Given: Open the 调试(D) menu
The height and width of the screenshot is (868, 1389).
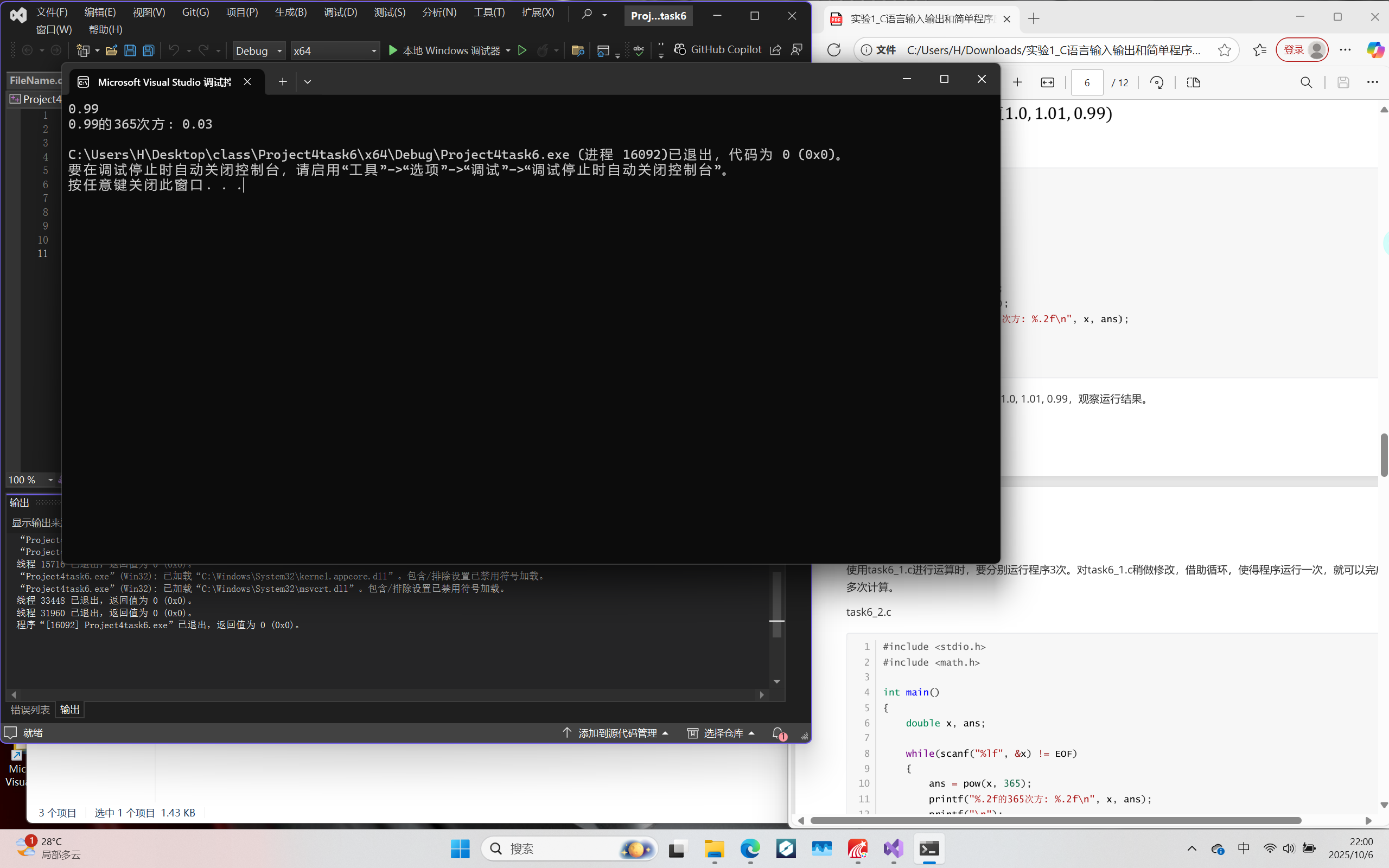Looking at the screenshot, I should click(340, 12).
